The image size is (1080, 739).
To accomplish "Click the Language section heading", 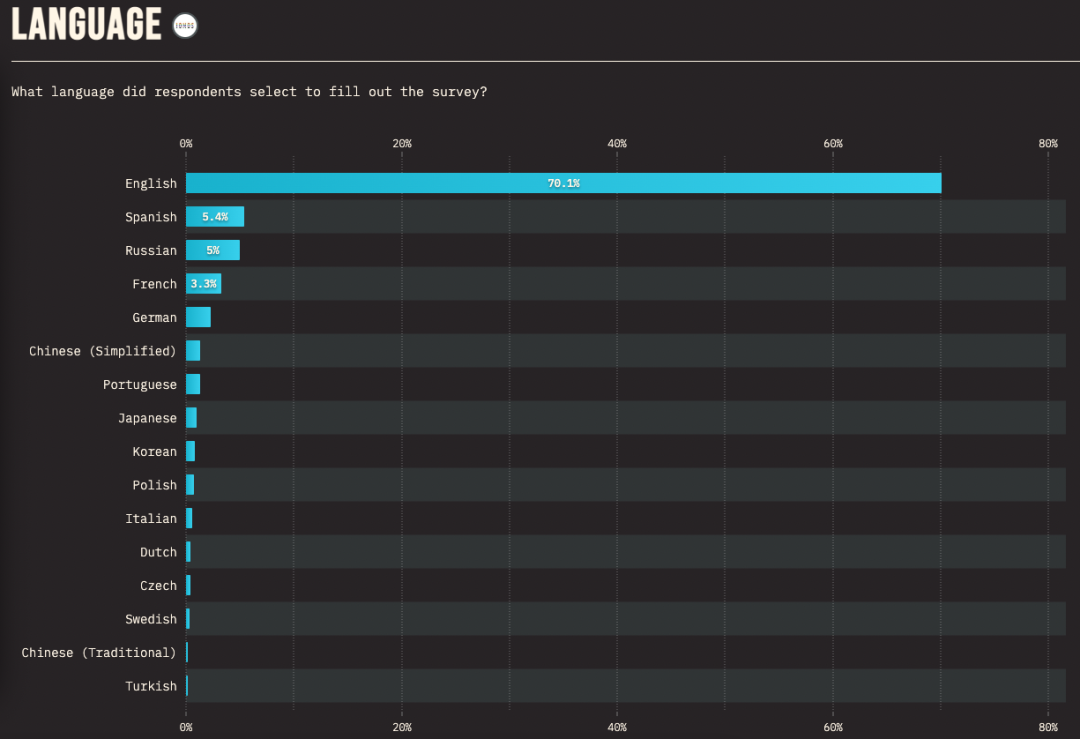I will pos(86,25).
